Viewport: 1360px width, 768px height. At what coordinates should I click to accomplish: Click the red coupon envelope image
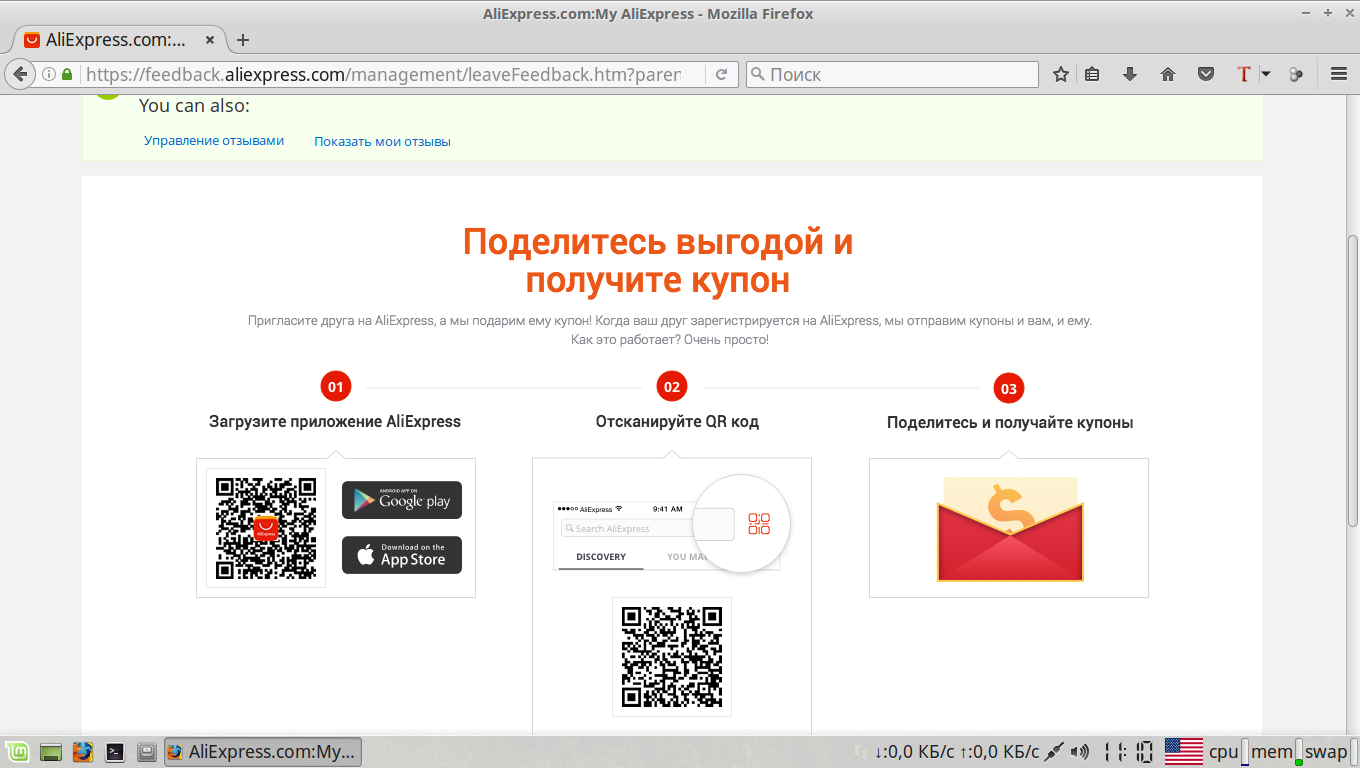1009,530
